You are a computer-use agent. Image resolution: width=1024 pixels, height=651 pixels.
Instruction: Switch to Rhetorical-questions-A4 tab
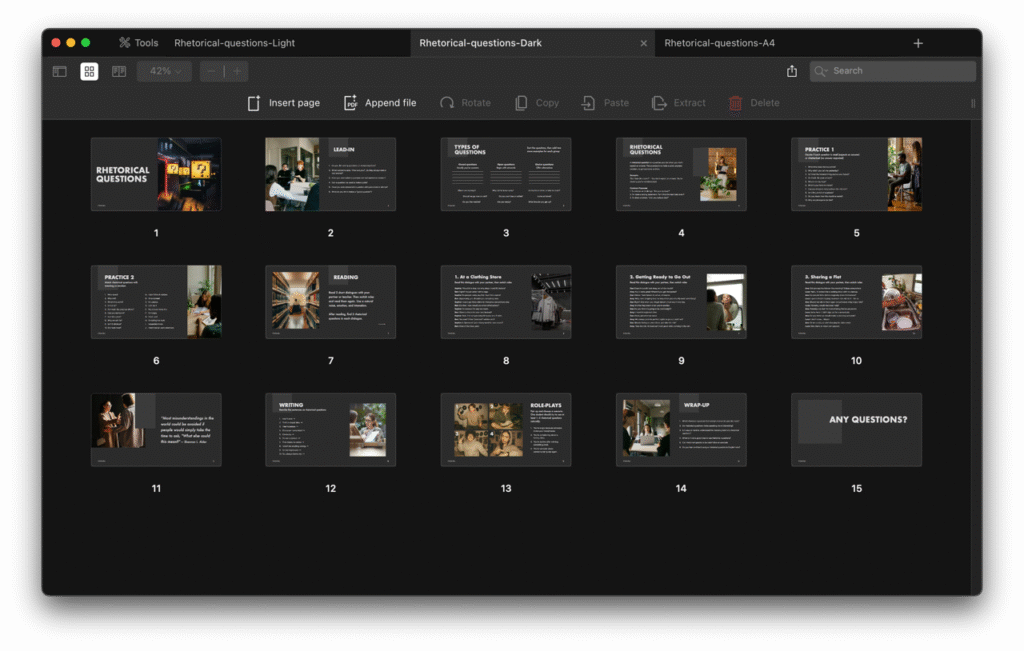pos(719,43)
